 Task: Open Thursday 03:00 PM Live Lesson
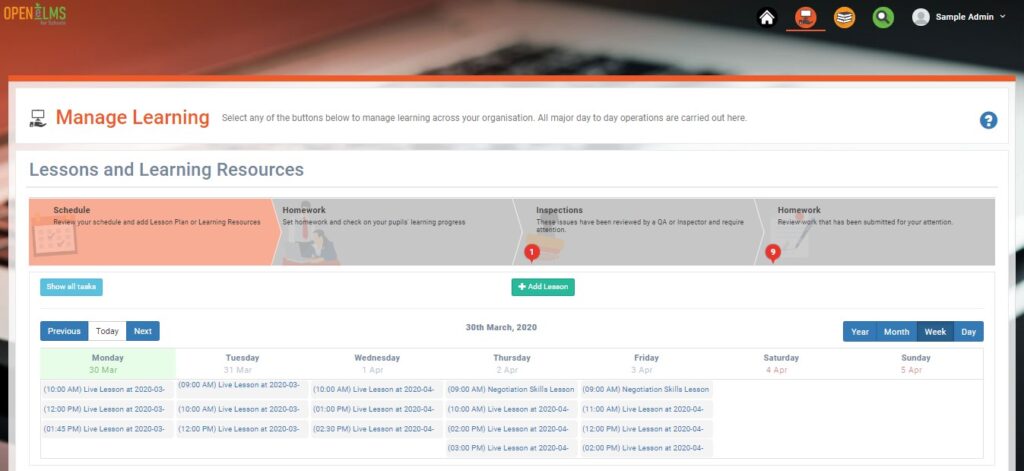click(512, 449)
